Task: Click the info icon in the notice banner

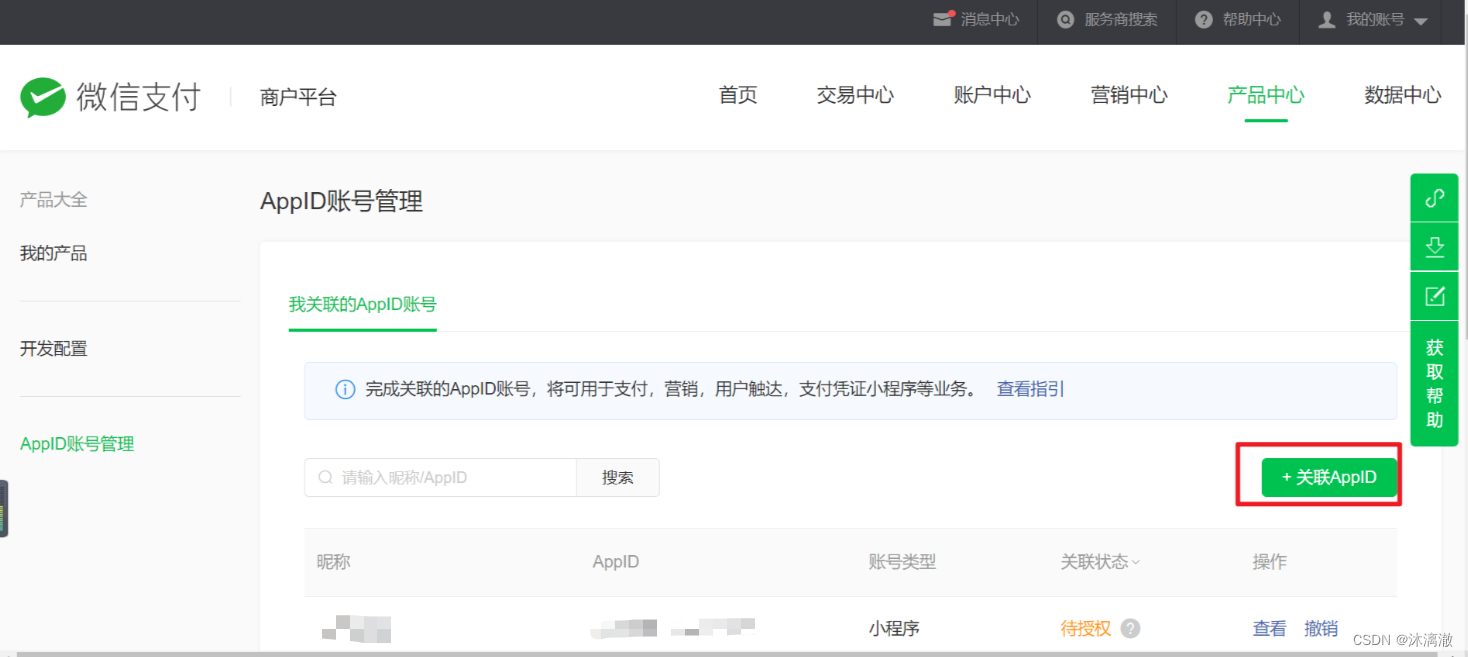Action: coord(345,390)
